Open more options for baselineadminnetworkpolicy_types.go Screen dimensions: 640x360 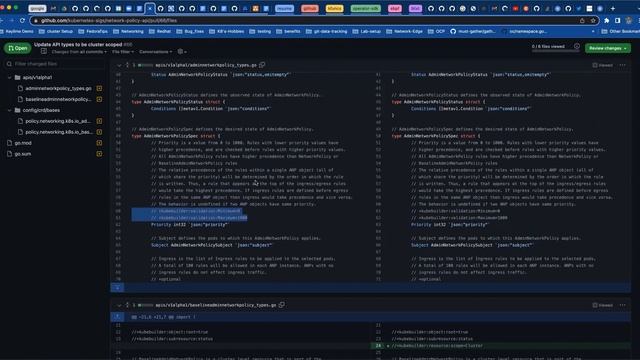point(622,305)
